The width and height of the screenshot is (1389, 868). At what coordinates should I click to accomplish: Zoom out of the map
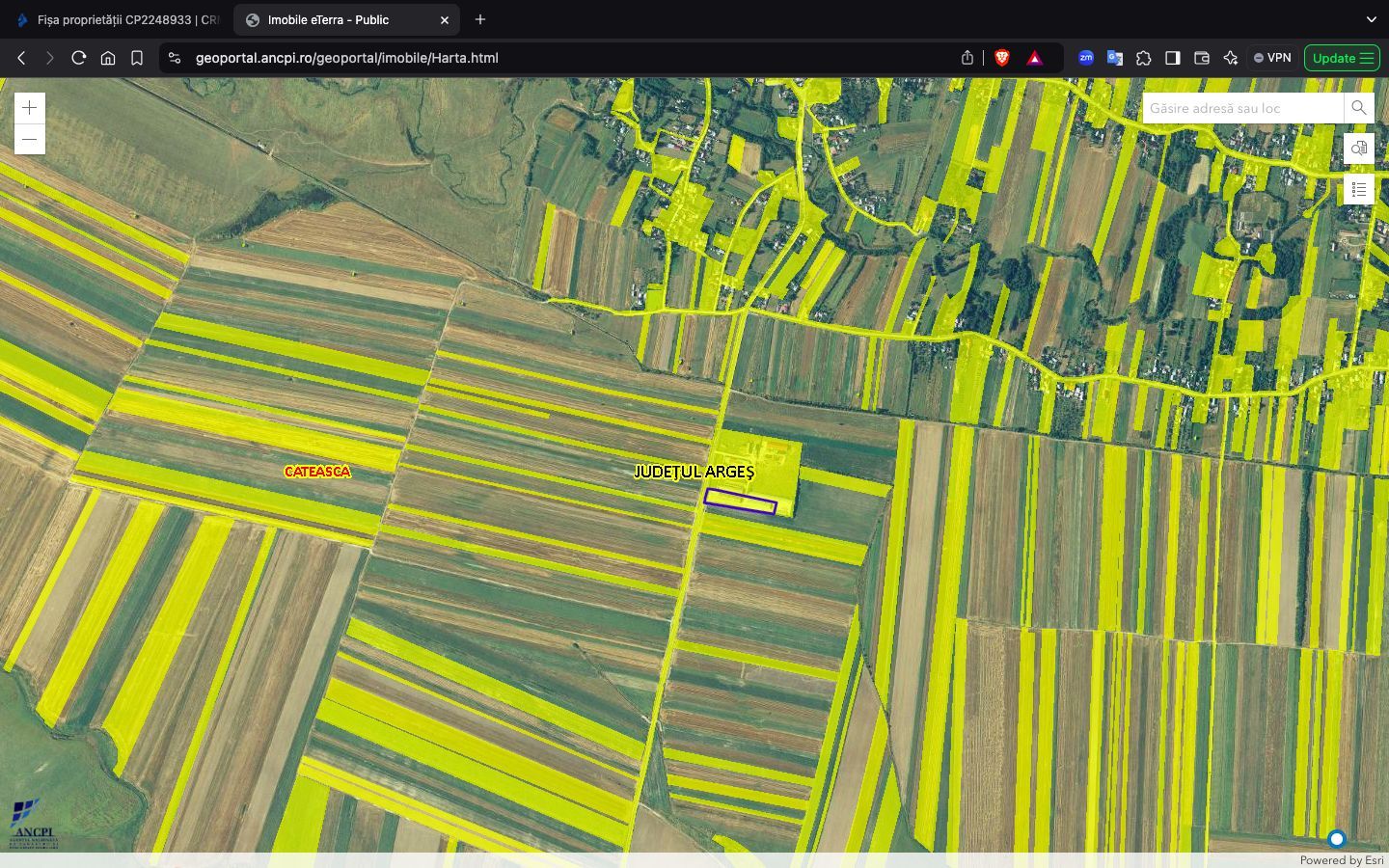pos(30,140)
